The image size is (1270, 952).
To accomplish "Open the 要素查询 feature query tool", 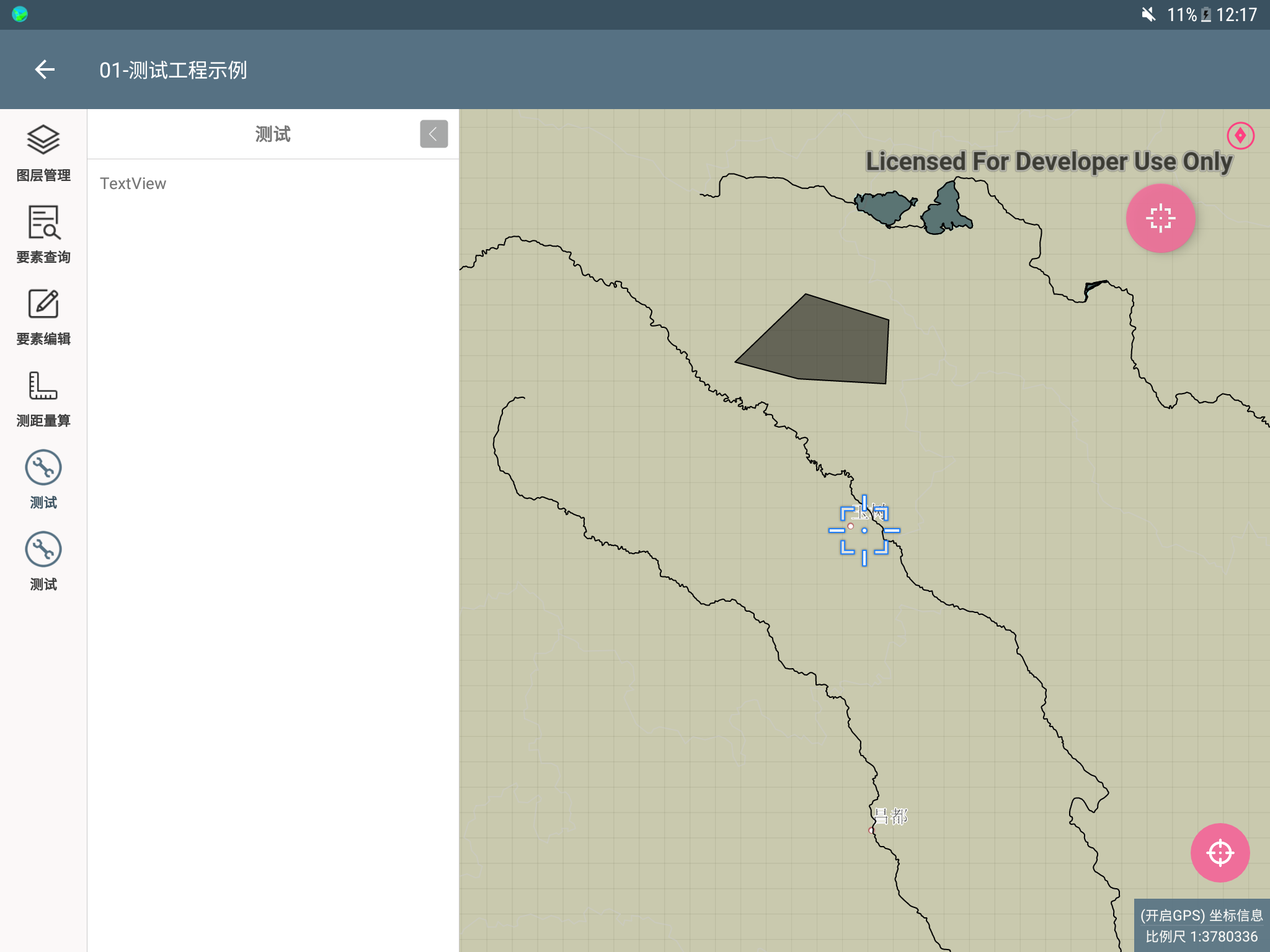I will point(43,234).
